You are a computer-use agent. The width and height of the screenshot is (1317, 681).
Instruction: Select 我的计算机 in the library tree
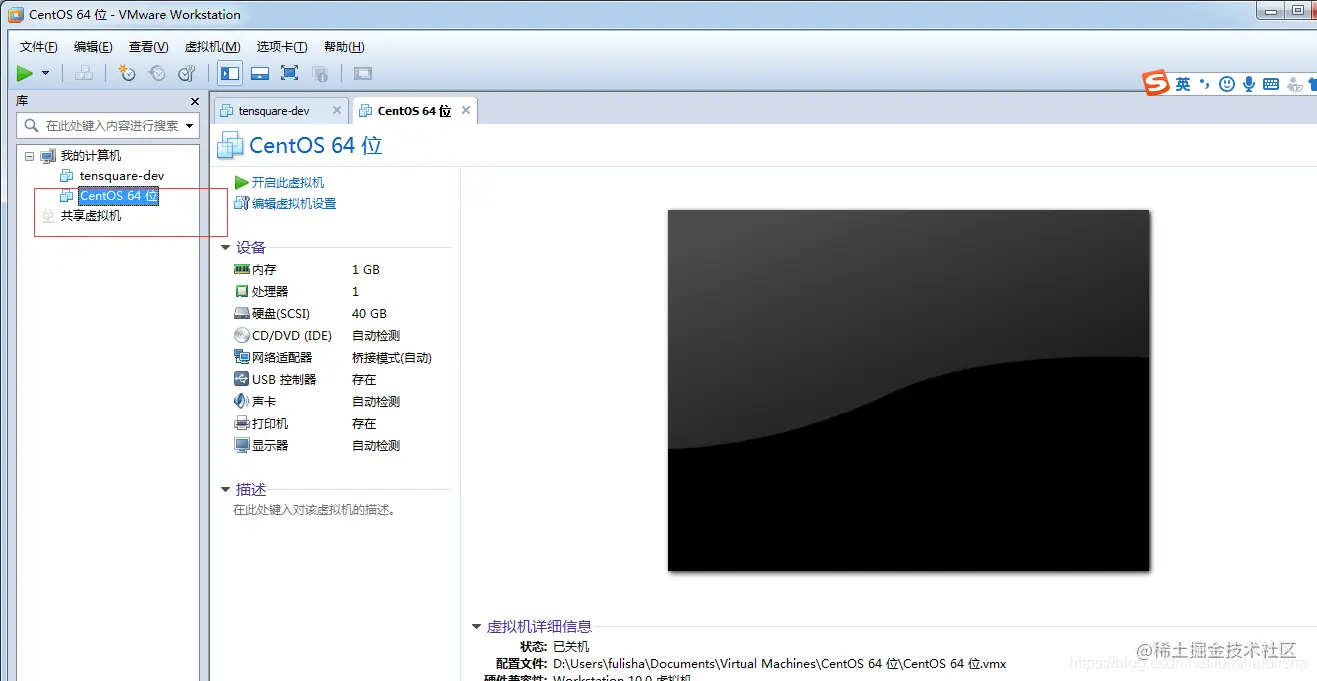point(90,156)
